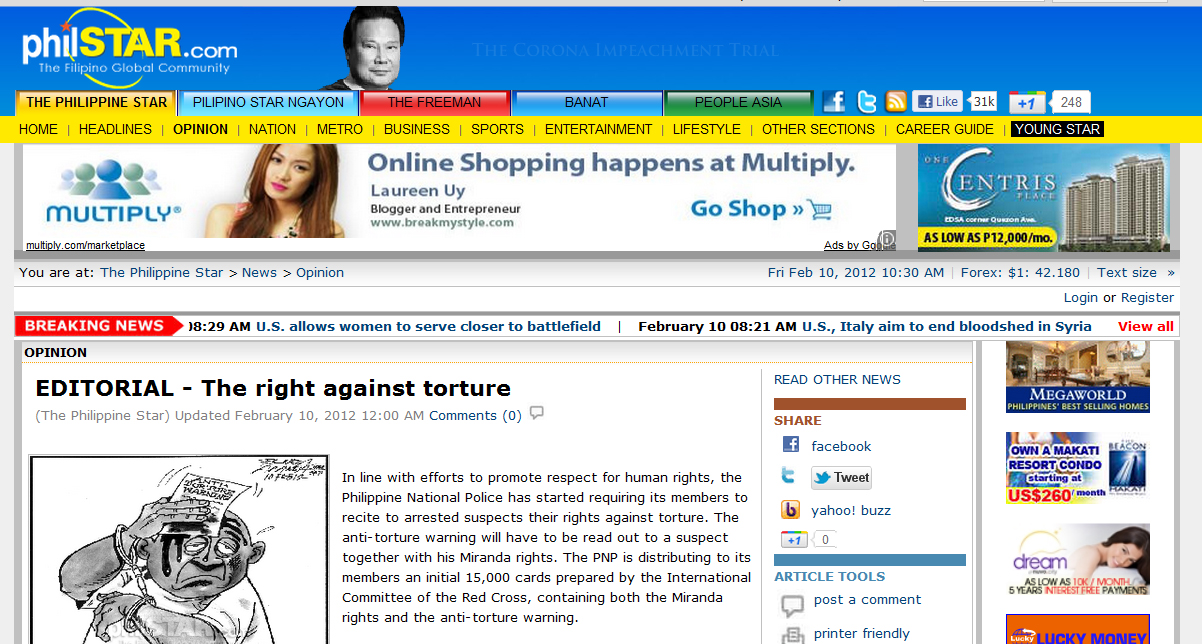
Task: Click the View all breaking news link
Action: click(x=1145, y=326)
